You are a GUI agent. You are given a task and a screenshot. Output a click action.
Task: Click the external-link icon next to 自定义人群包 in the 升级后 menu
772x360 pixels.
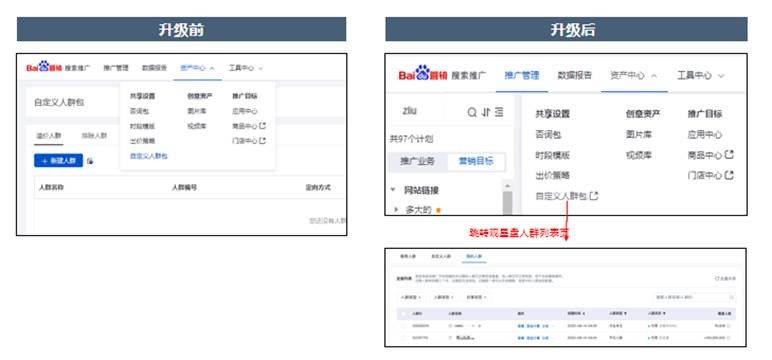coord(594,196)
